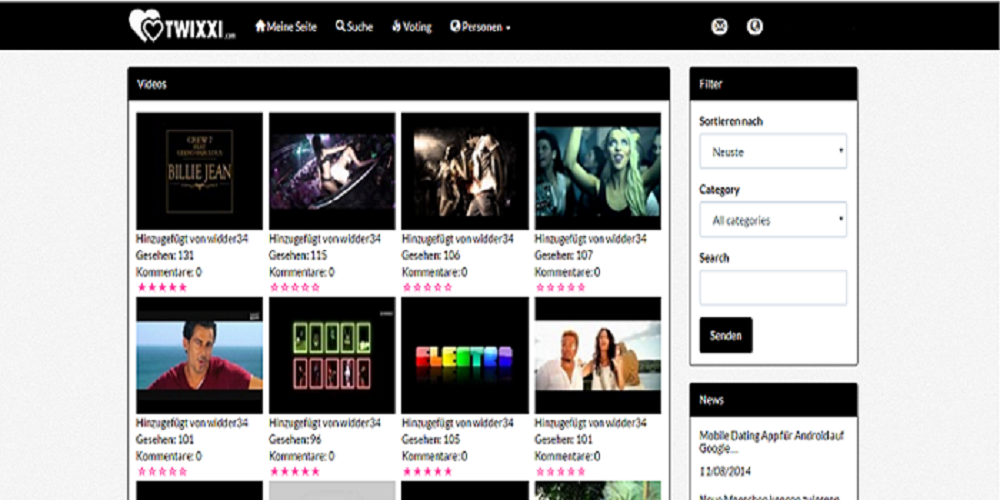Click star rating under the ELECTRO video
The image size is (1000, 500).
[x=427, y=472]
